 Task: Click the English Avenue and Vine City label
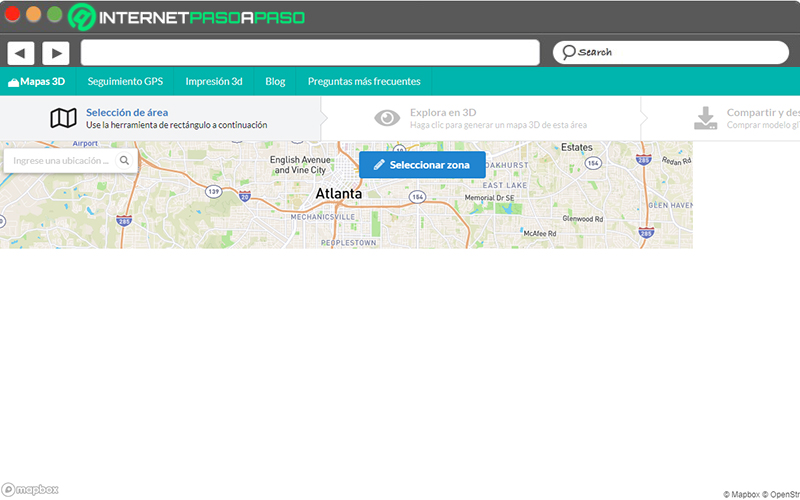[x=300, y=165]
